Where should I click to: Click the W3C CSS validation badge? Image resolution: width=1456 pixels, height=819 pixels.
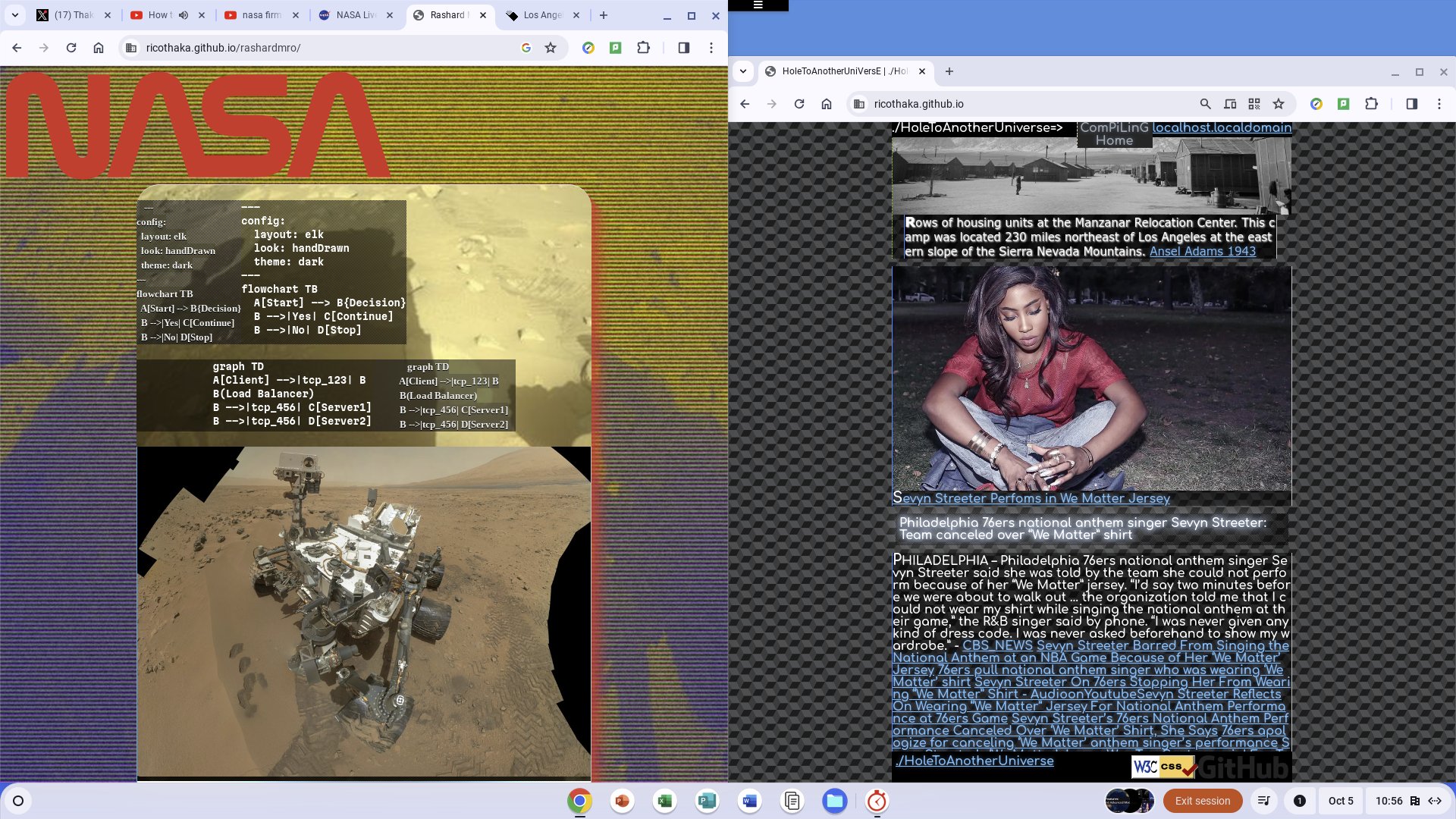tap(1164, 767)
